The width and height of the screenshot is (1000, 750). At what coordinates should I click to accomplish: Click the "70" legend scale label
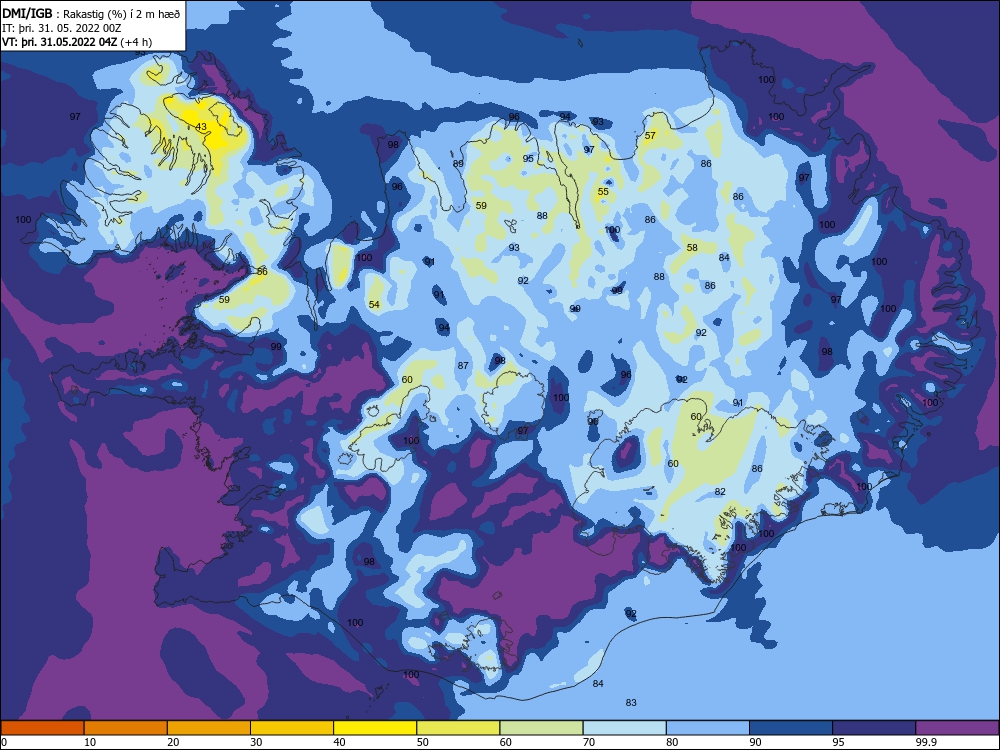pyautogui.click(x=589, y=742)
